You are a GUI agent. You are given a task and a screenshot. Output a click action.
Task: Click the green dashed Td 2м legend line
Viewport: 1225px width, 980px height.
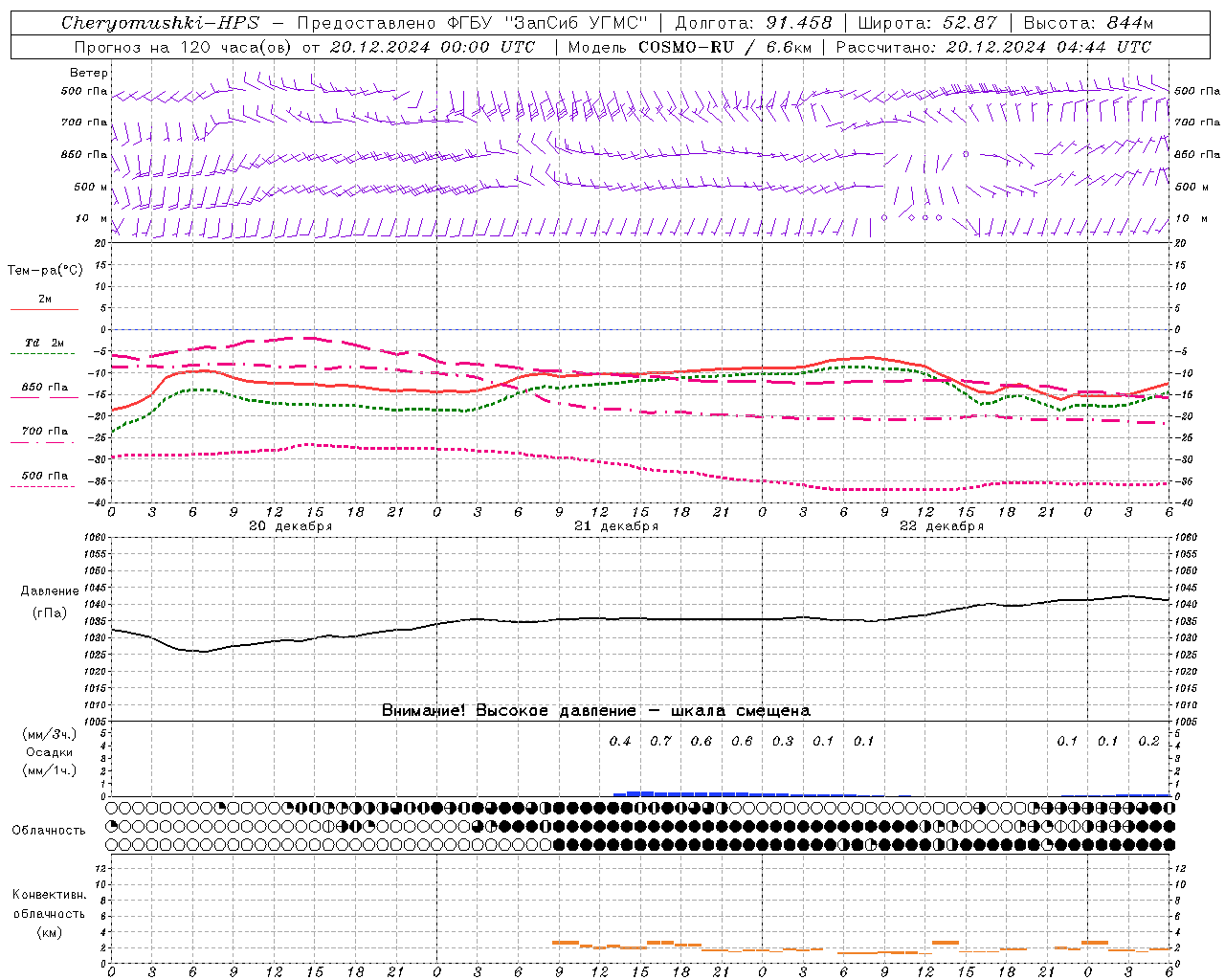(43, 354)
